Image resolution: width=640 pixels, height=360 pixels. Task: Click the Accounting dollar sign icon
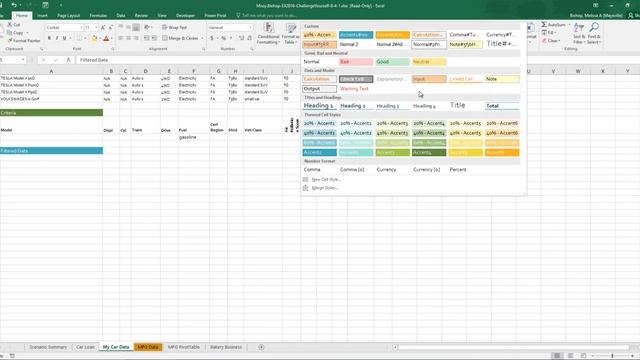212,38
